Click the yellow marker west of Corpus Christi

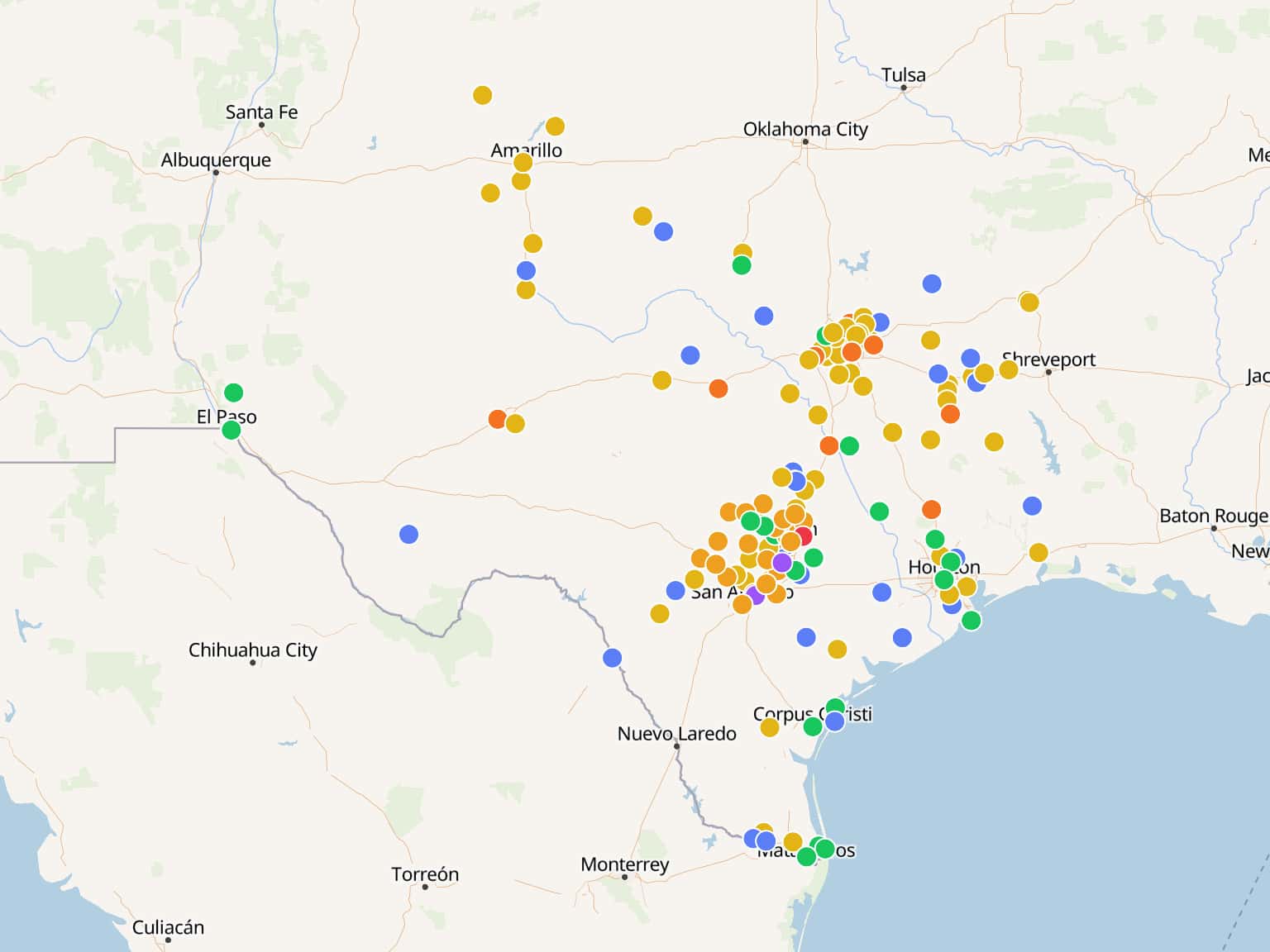[x=770, y=727]
